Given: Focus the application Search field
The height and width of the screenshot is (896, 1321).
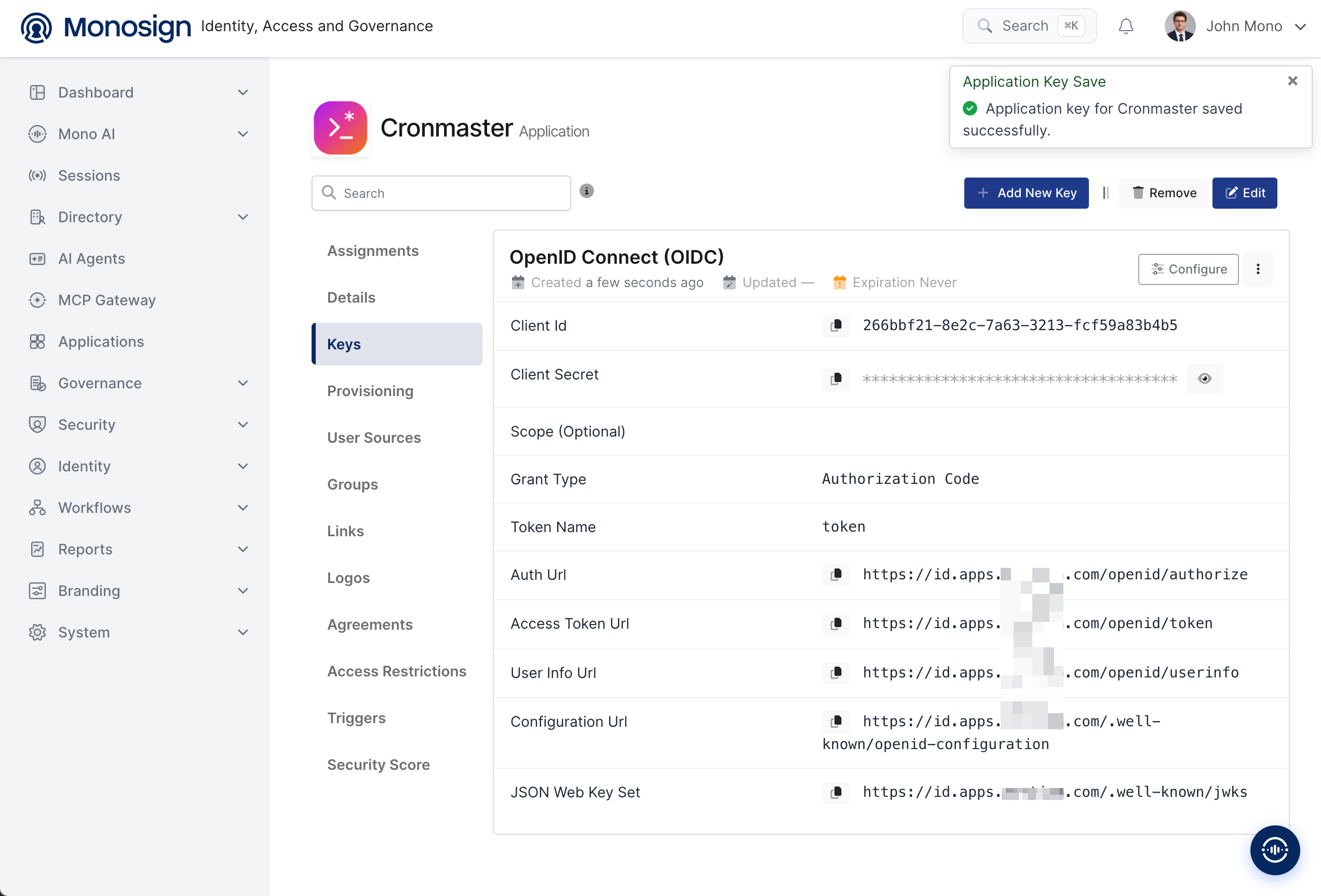Looking at the screenshot, I should (441, 193).
